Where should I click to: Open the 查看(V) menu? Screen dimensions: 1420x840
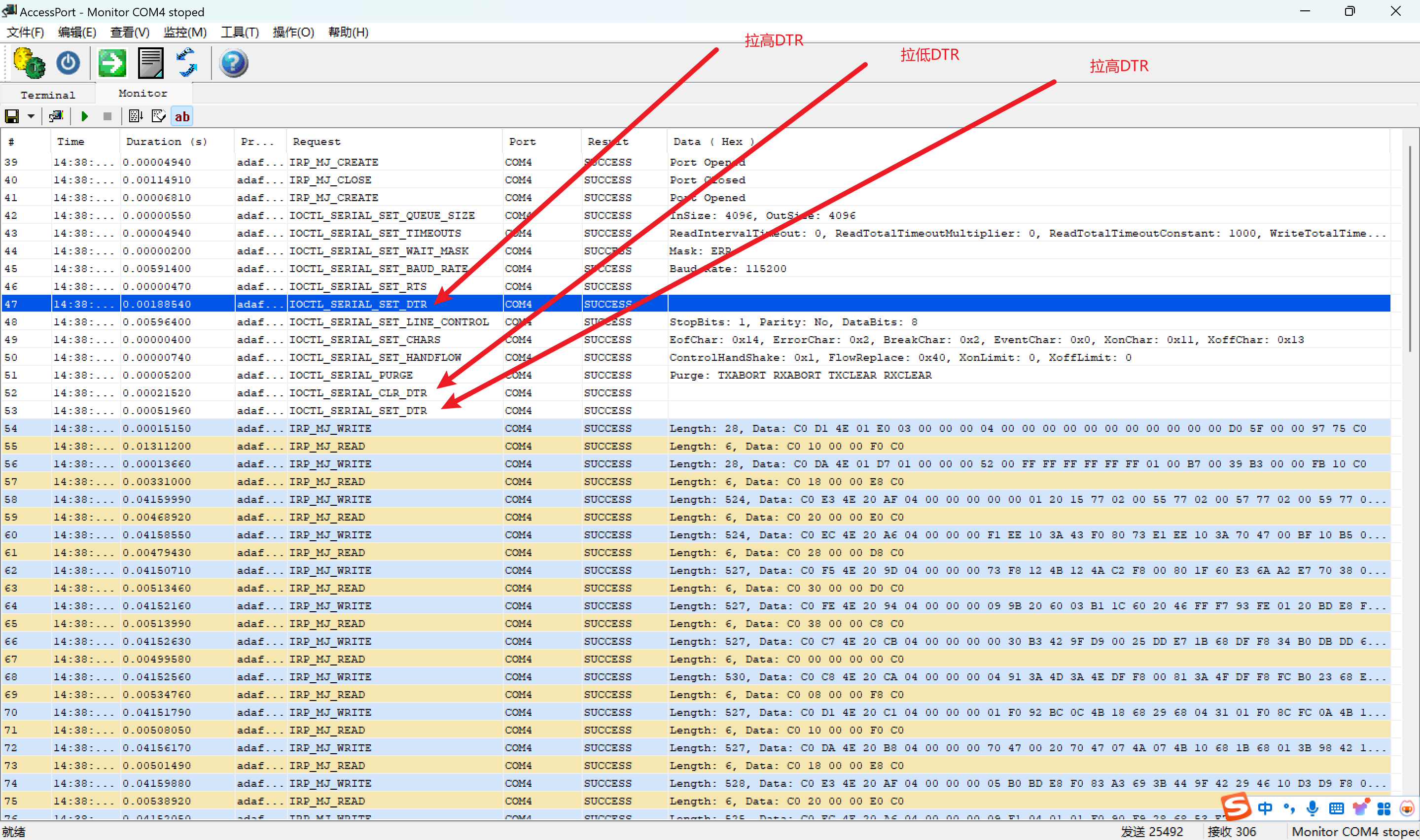click(130, 32)
